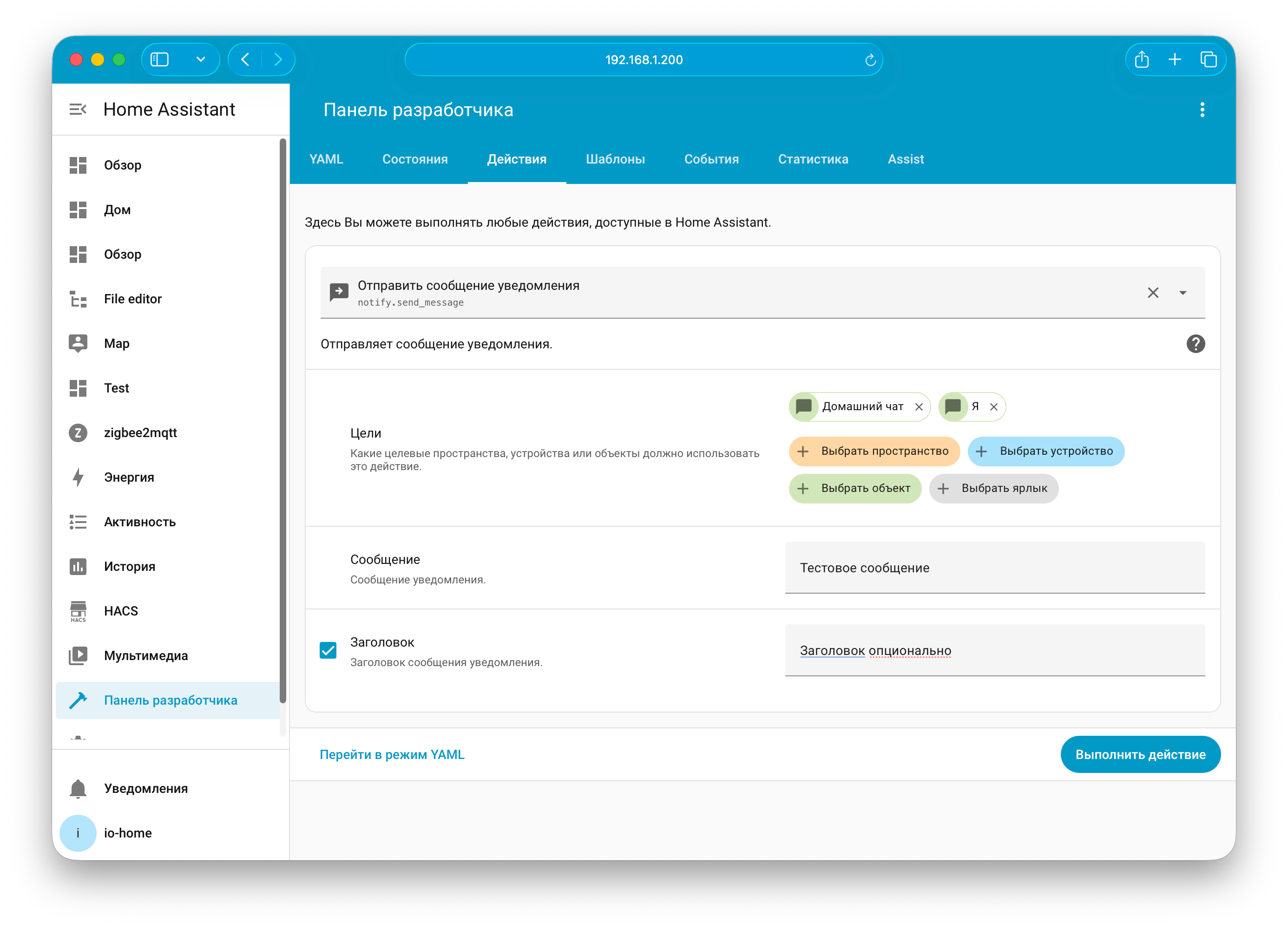Viewport: 1288px width, 929px height.
Task: Open a new Safari tab
Action: tap(1175, 59)
